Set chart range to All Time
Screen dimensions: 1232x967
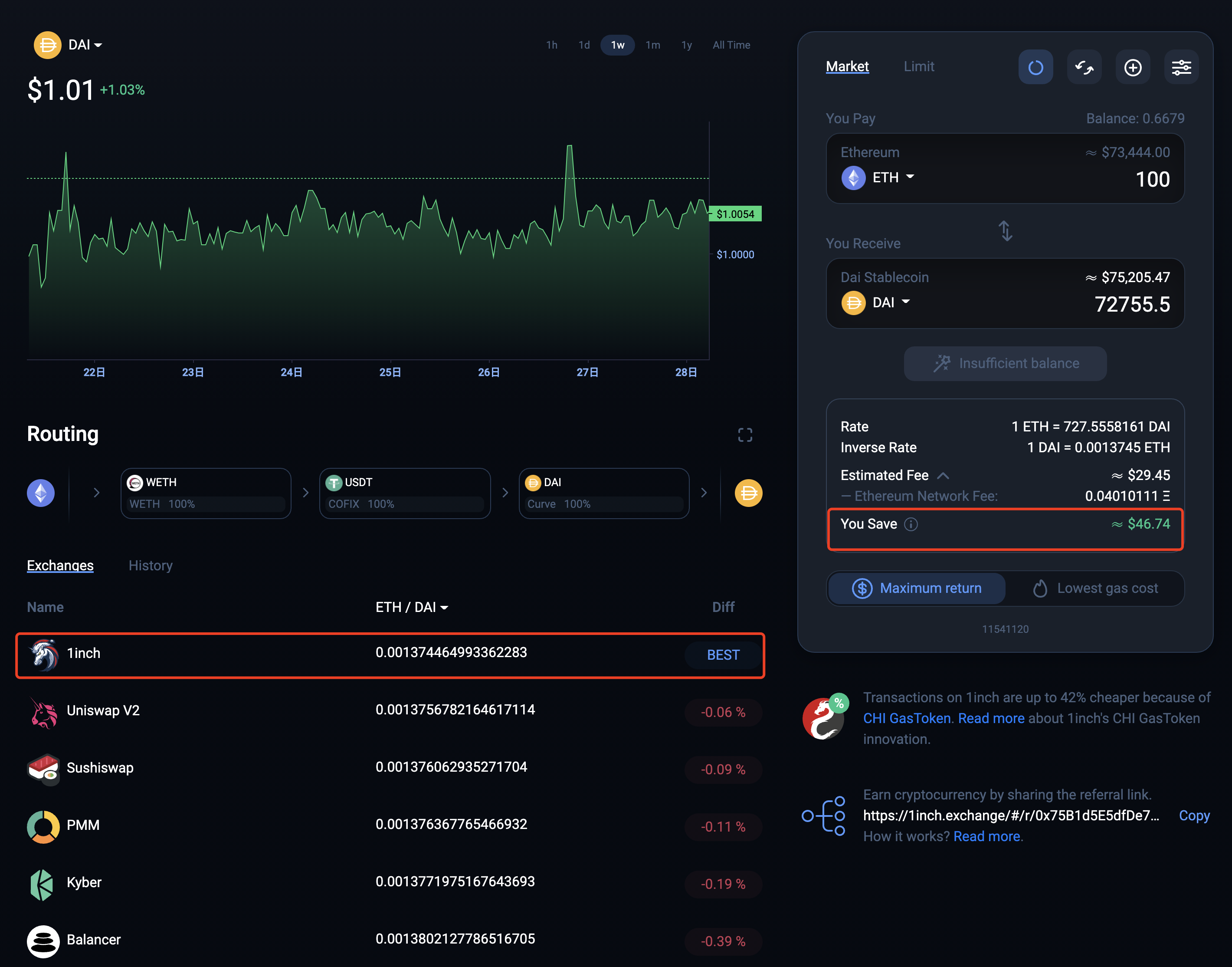pos(731,45)
